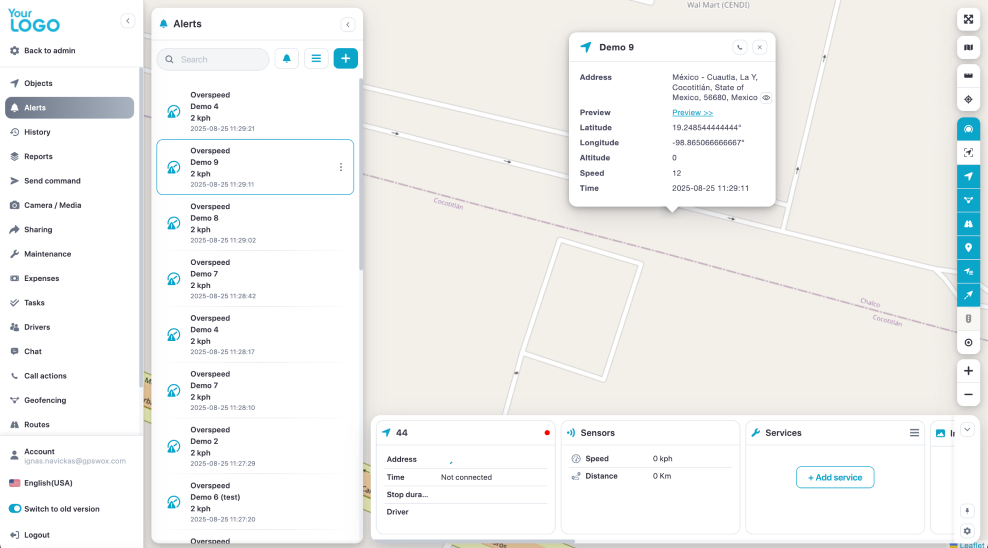Click the fullscreen map icon
Image resolution: width=988 pixels, height=548 pixels.
pyautogui.click(x=968, y=19)
